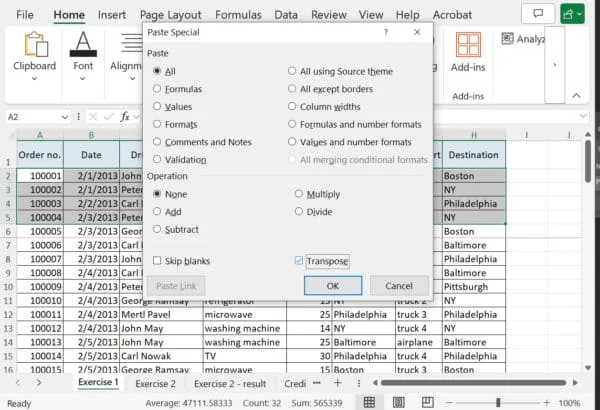Select All using Source theme option
The width and height of the screenshot is (600, 410).
[x=292, y=71]
